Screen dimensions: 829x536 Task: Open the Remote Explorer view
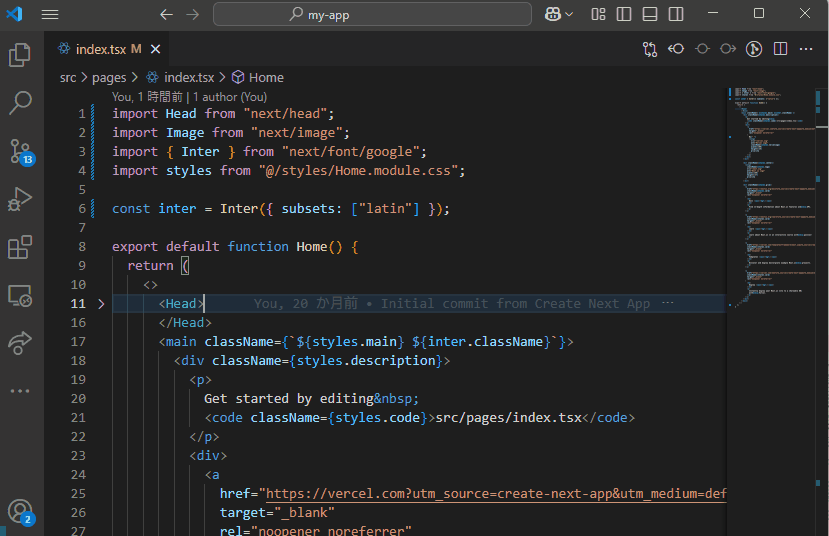click(x=20, y=295)
